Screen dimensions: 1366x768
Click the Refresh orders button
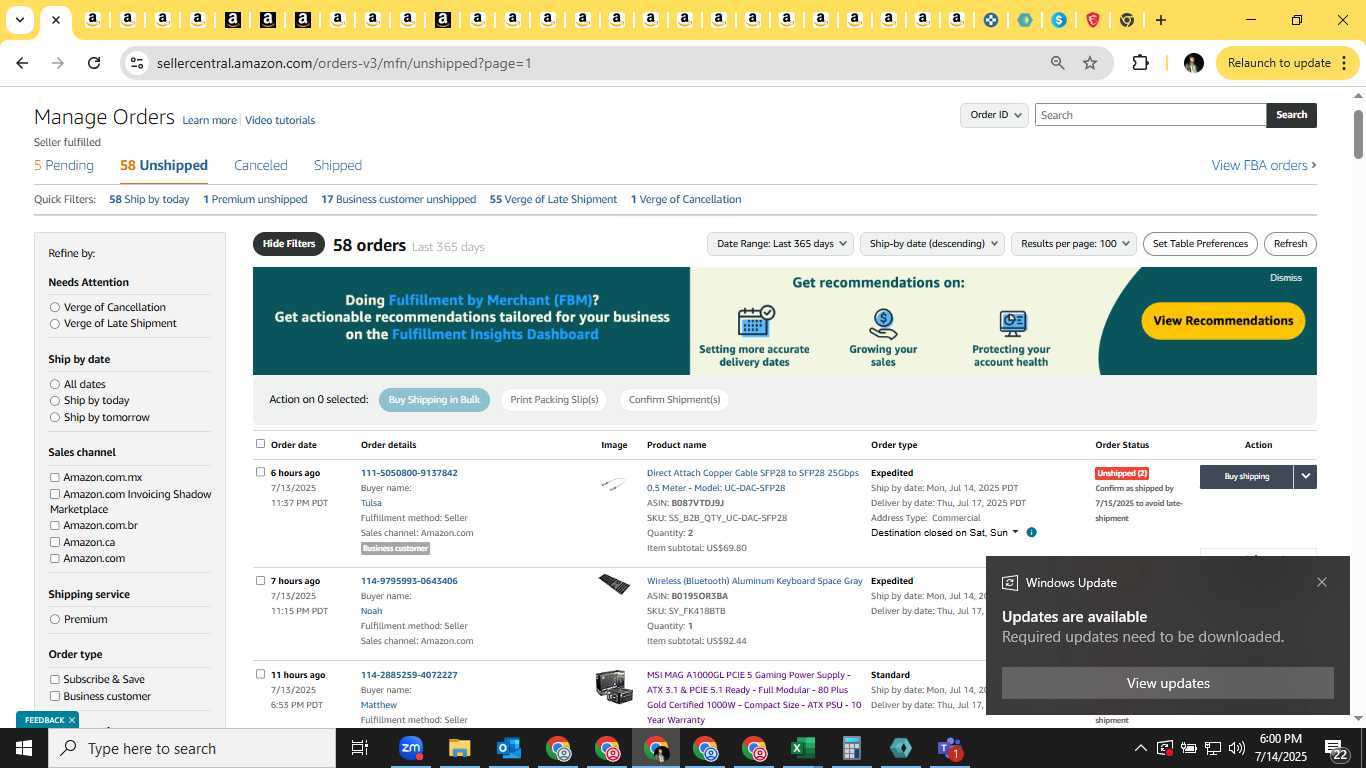1290,244
